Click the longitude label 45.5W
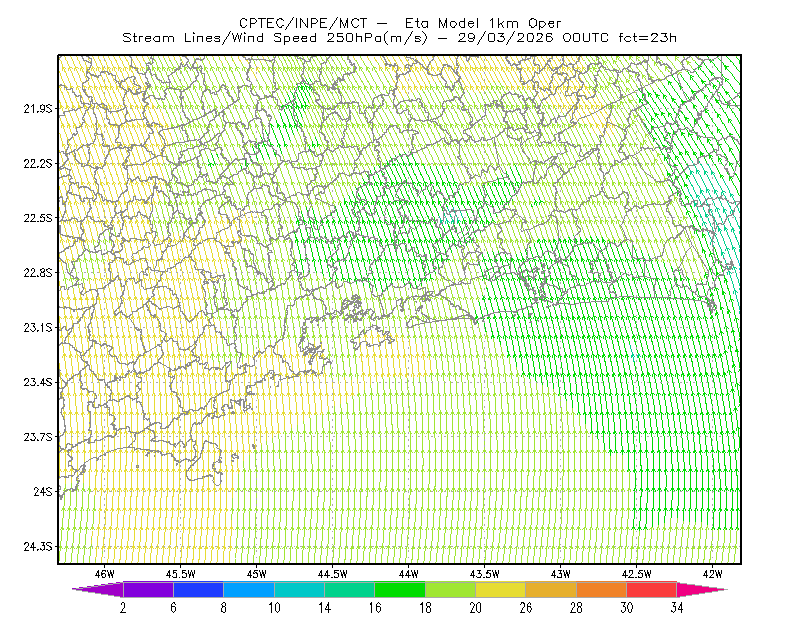800x618 pixels. 181,574
